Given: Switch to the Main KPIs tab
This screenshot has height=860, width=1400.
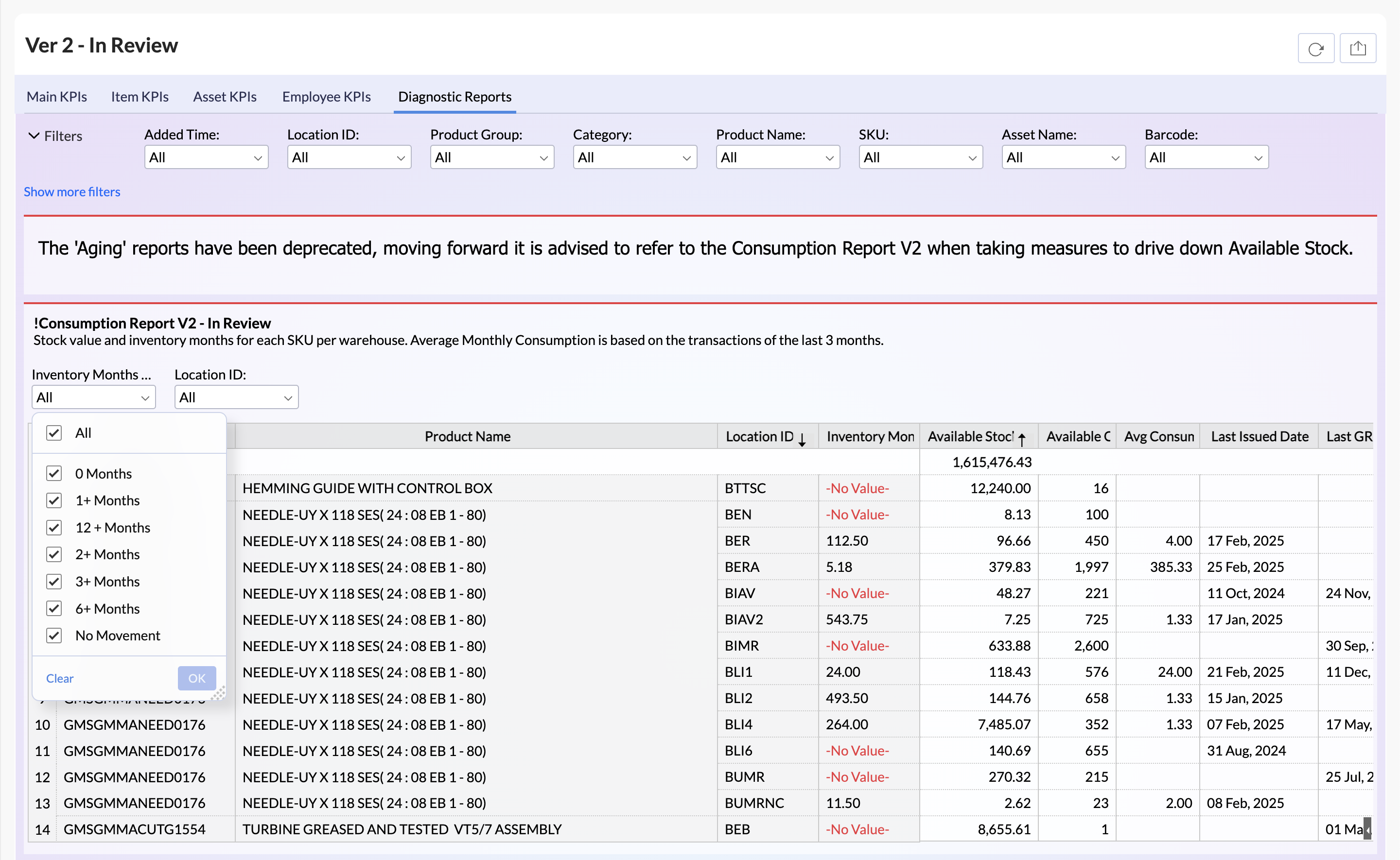Looking at the screenshot, I should pos(57,97).
